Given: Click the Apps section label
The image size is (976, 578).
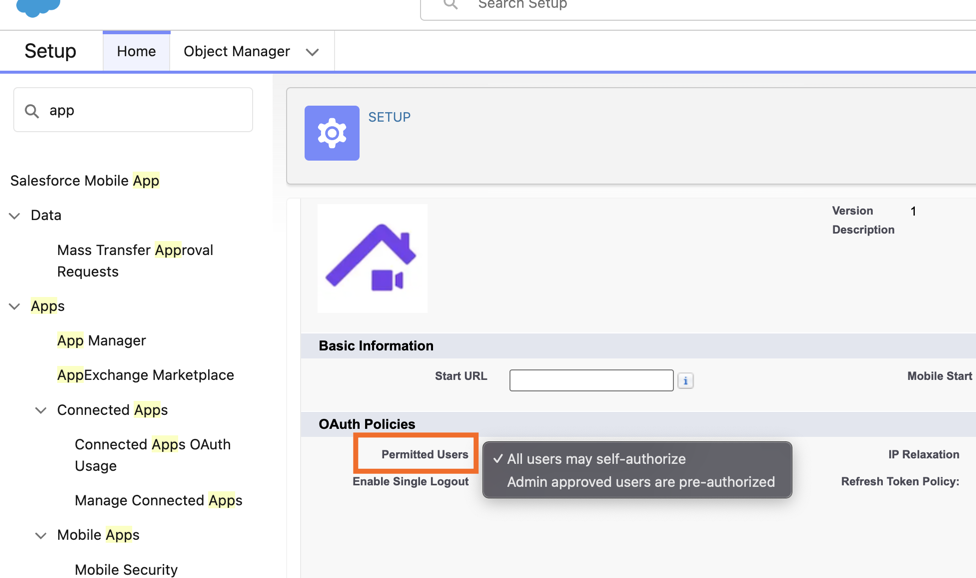Looking at the screenshot, I should pos(47,306).
